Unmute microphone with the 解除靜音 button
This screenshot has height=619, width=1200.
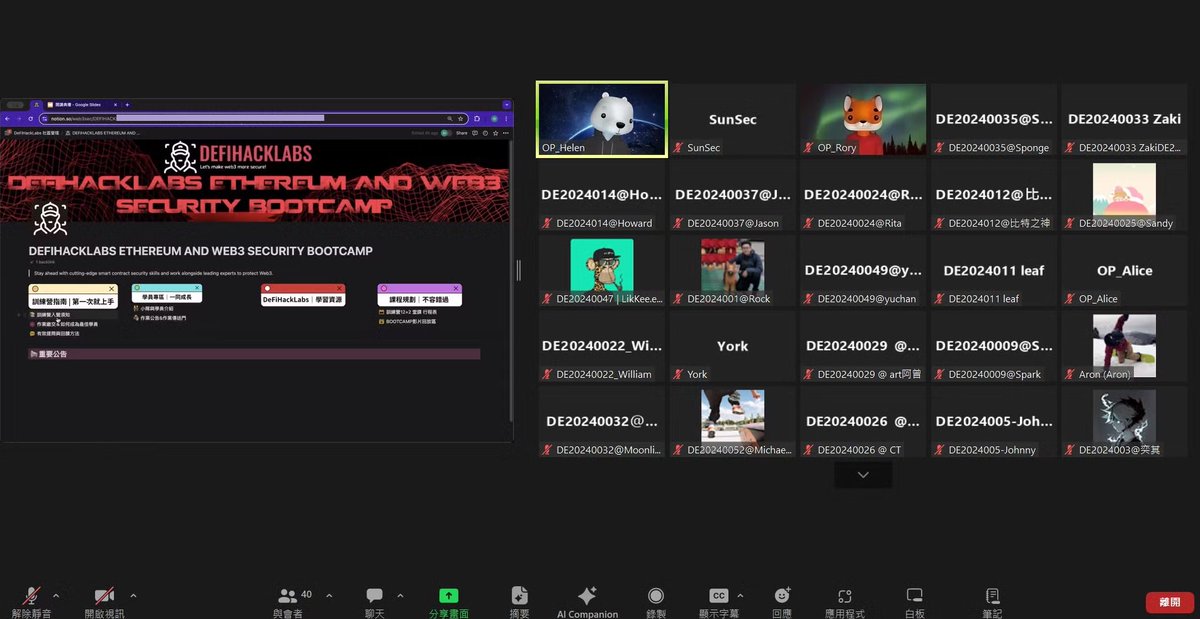(32, 602)
